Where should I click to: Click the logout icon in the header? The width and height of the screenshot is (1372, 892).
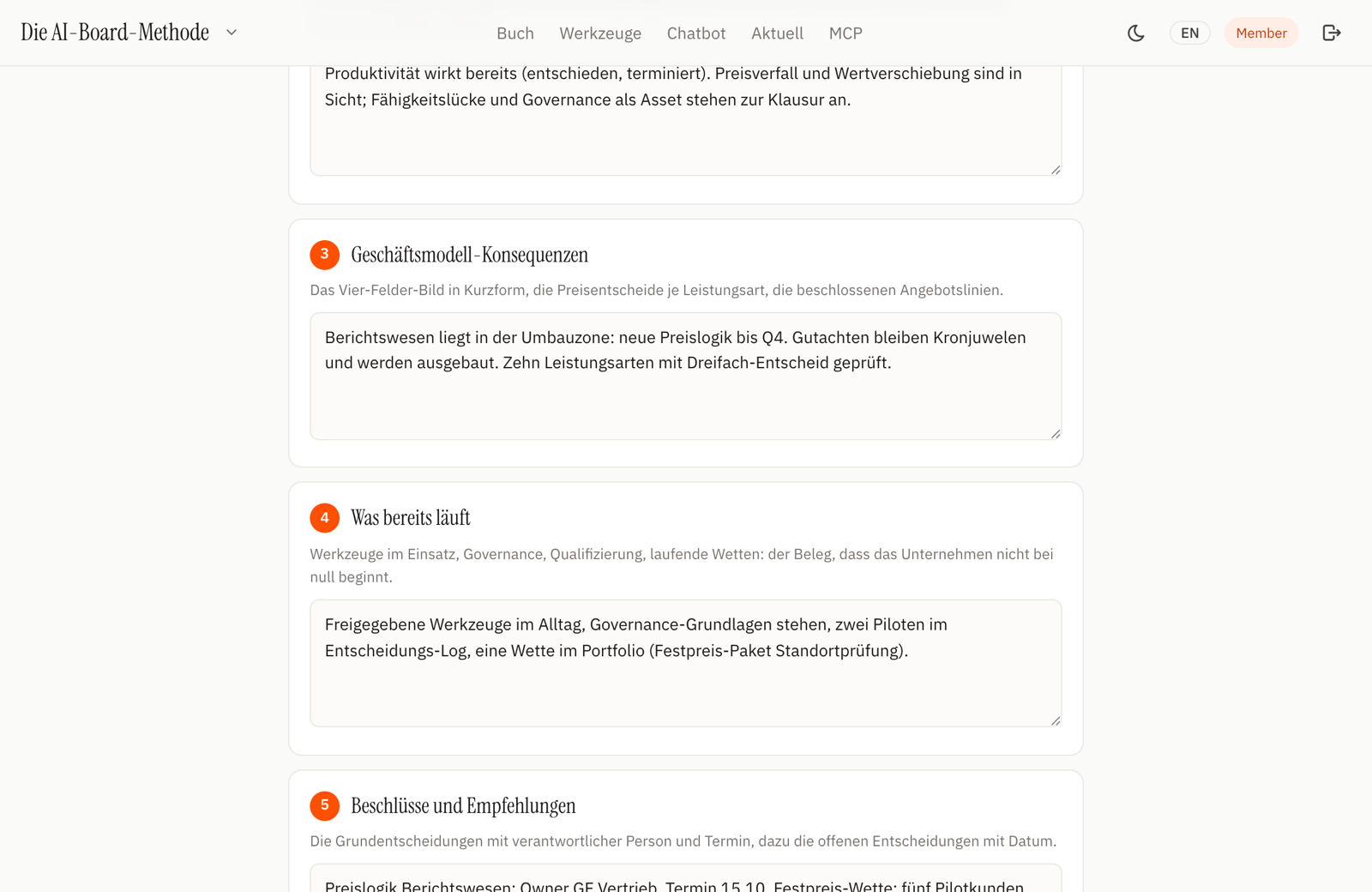pos(1331,33)
